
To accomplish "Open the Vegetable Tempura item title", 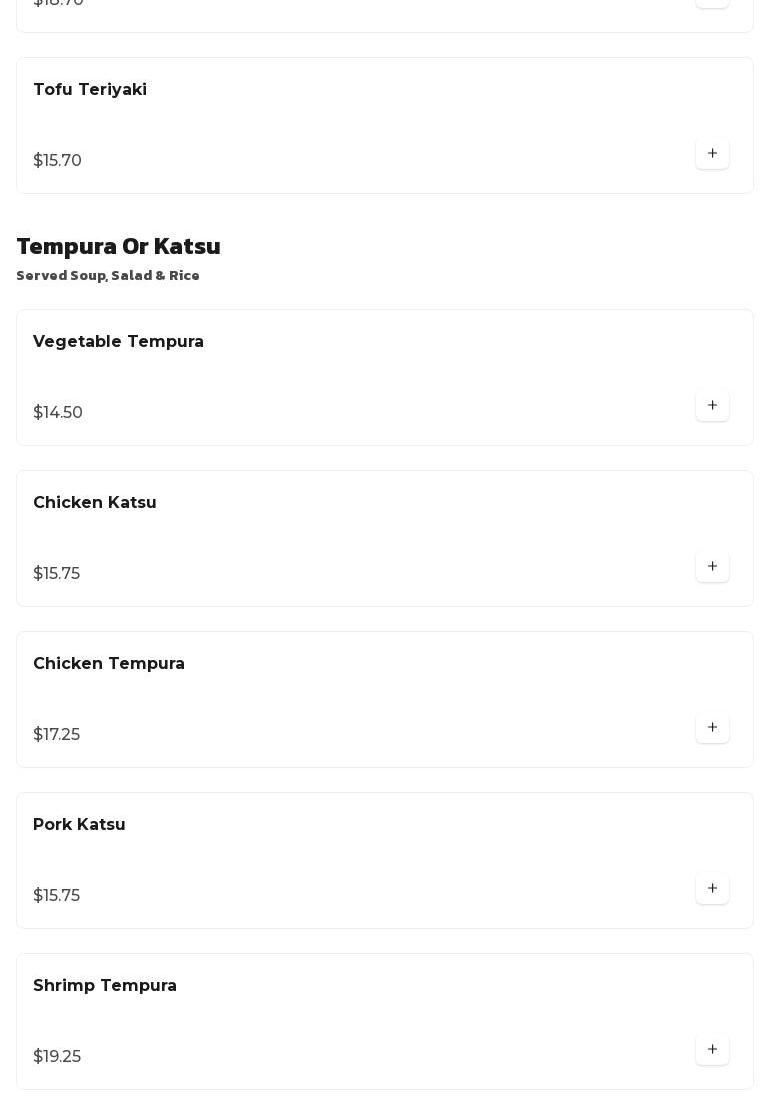I will (x=118, y=342).
